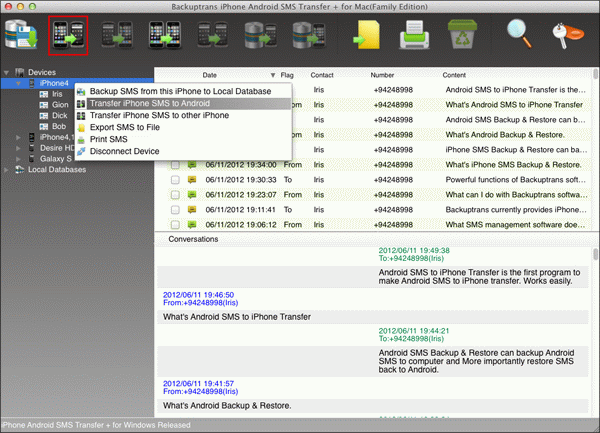Viewport: 600px width, 433px height.
Task: Click message 'What's Android SMS to iPhone Transfer' in conversation
Action: click(x=237, y=317)
